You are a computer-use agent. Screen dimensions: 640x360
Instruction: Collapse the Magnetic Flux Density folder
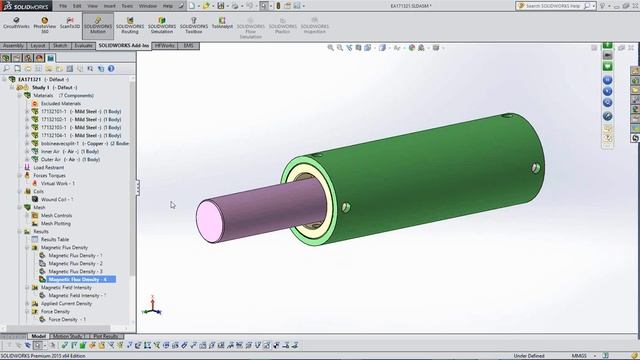coord(27,247)
